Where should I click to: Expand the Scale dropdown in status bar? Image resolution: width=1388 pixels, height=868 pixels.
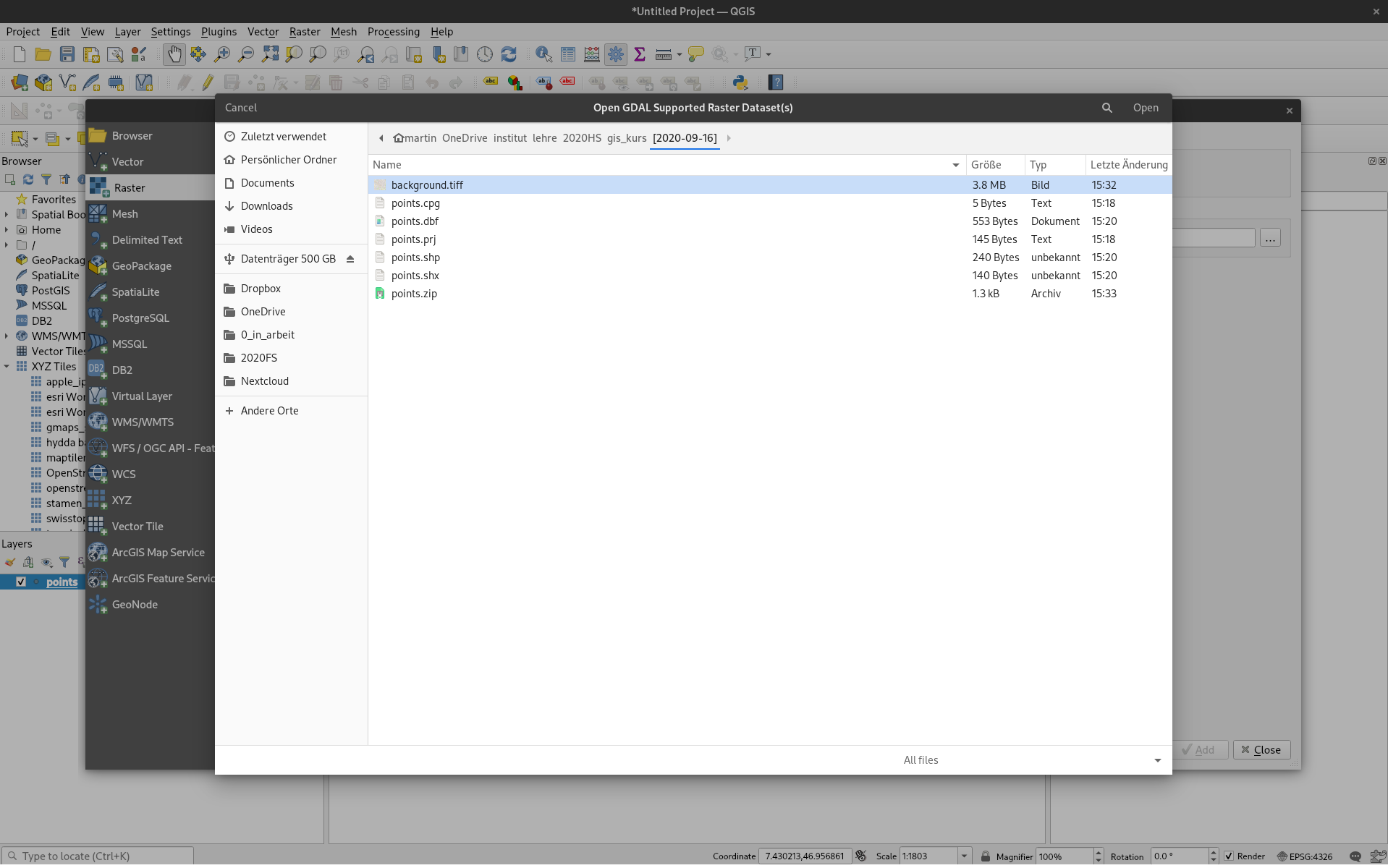[964, 856]
